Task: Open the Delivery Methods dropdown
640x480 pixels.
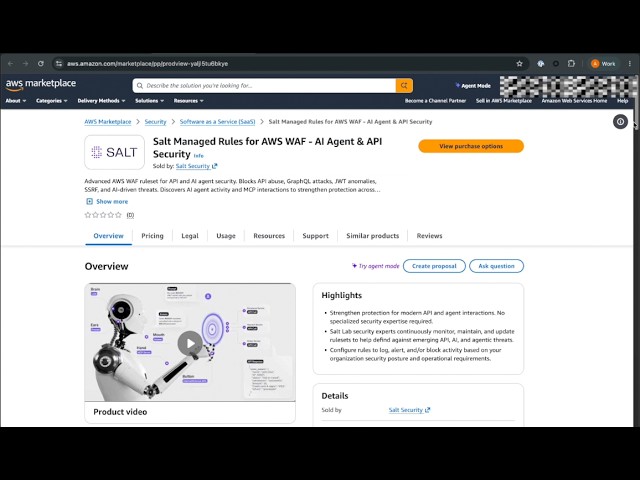Action: click(101, 101)
